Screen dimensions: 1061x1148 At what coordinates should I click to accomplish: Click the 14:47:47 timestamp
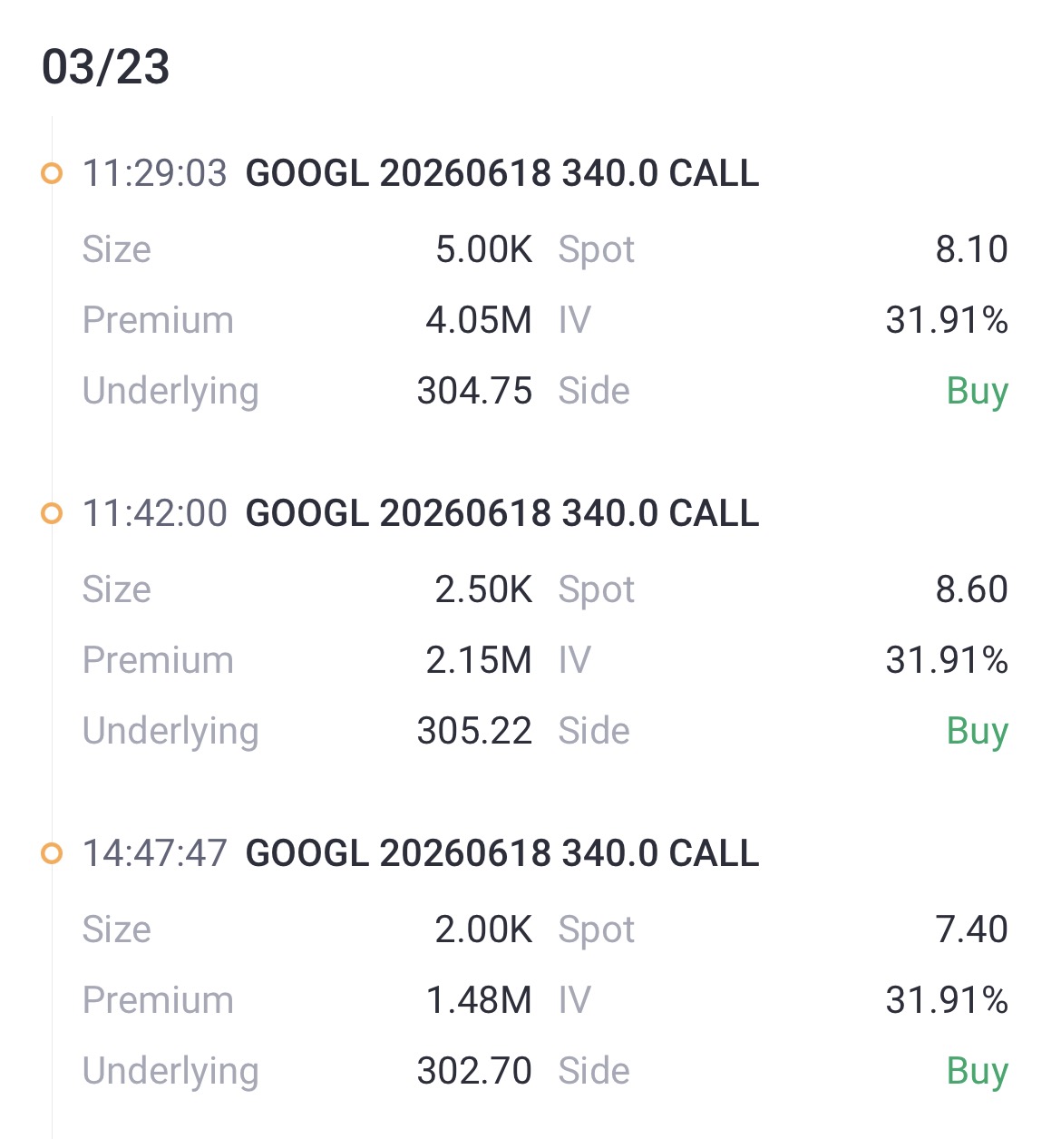[x=154, y=853]
